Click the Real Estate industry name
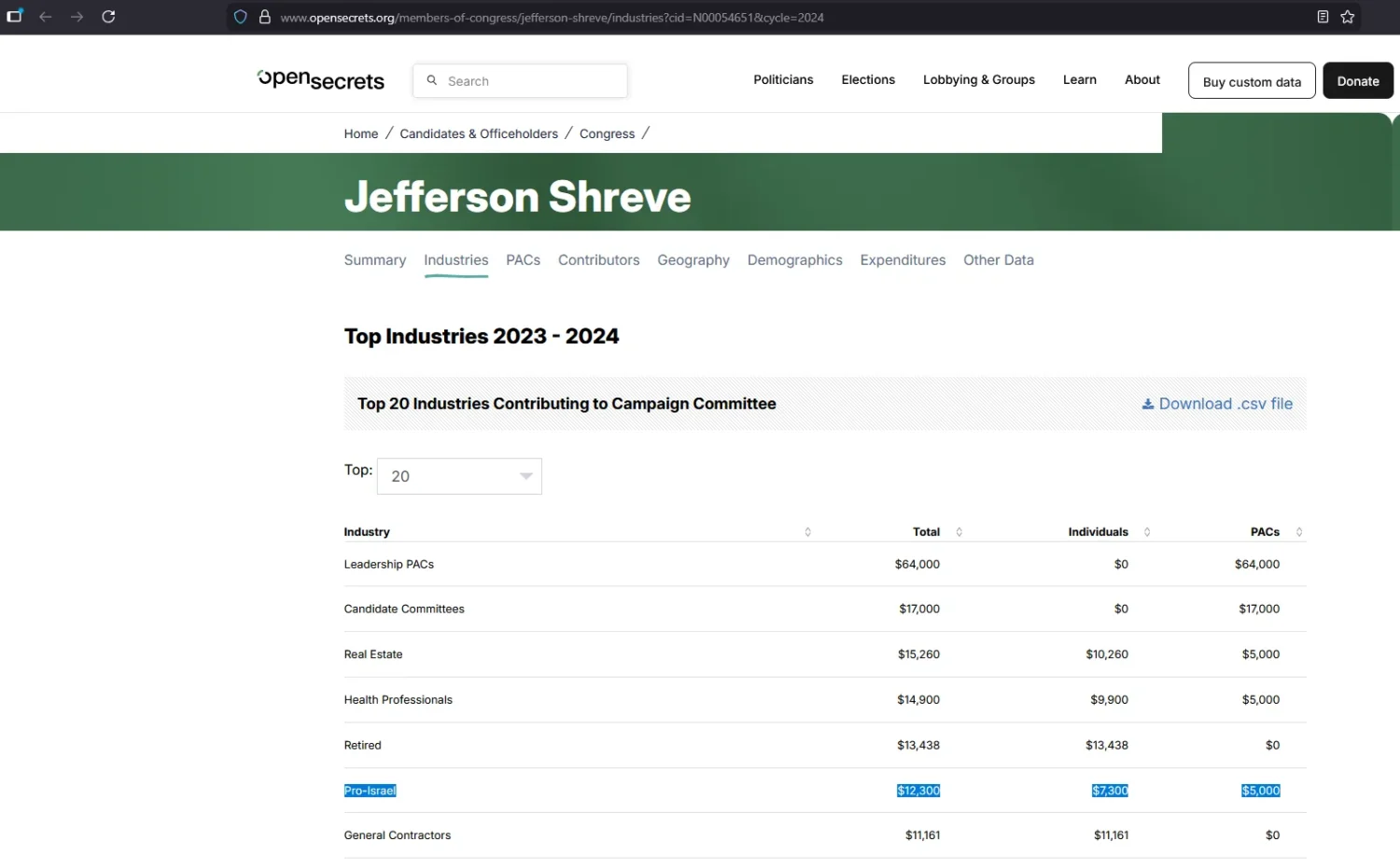The image size is (1400, 868). click(x=373, y=655)
